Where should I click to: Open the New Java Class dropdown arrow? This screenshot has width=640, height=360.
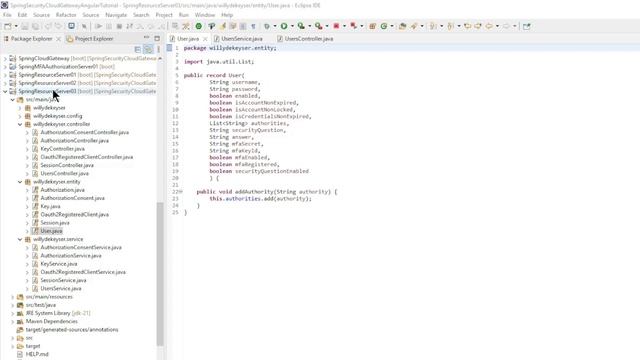coord(392,26)
